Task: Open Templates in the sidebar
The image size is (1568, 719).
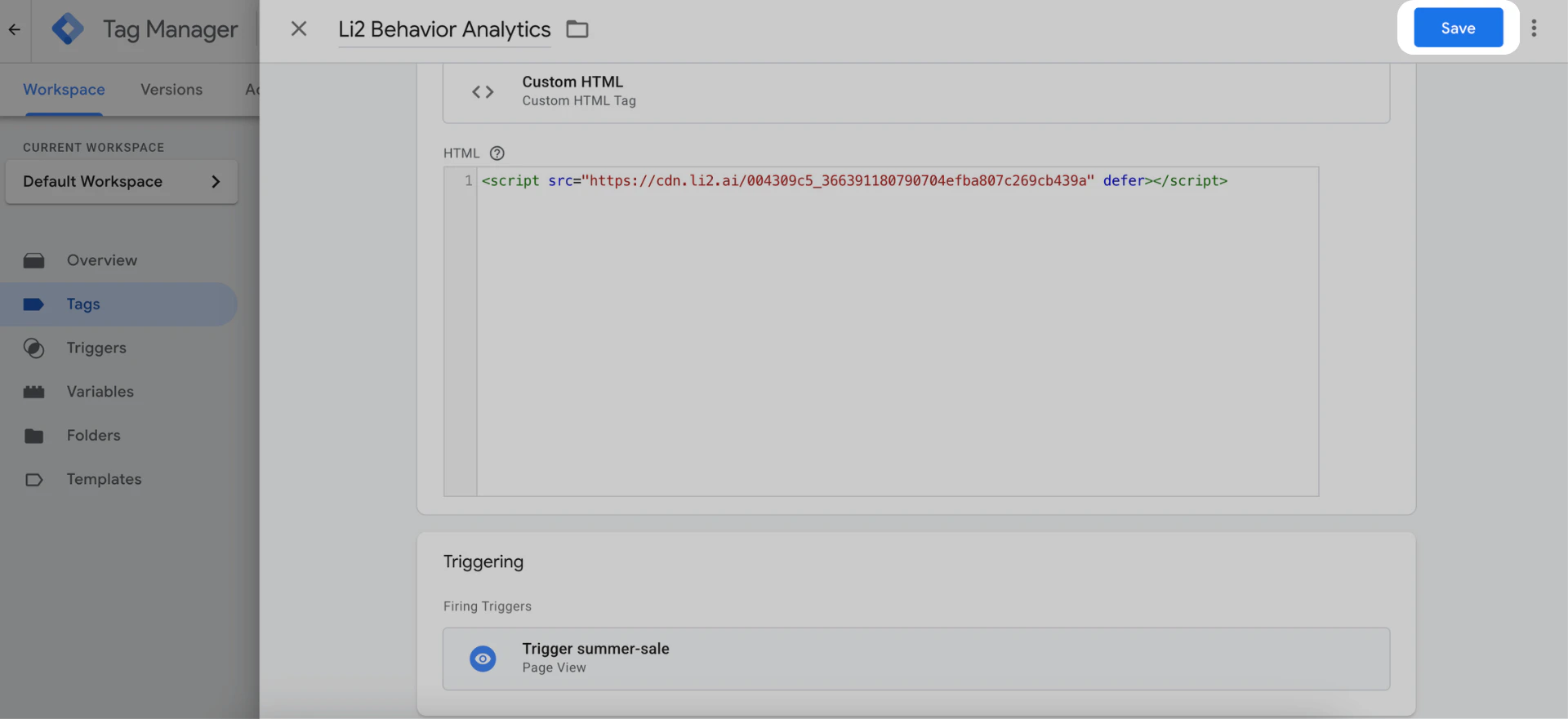Action: 118,479
